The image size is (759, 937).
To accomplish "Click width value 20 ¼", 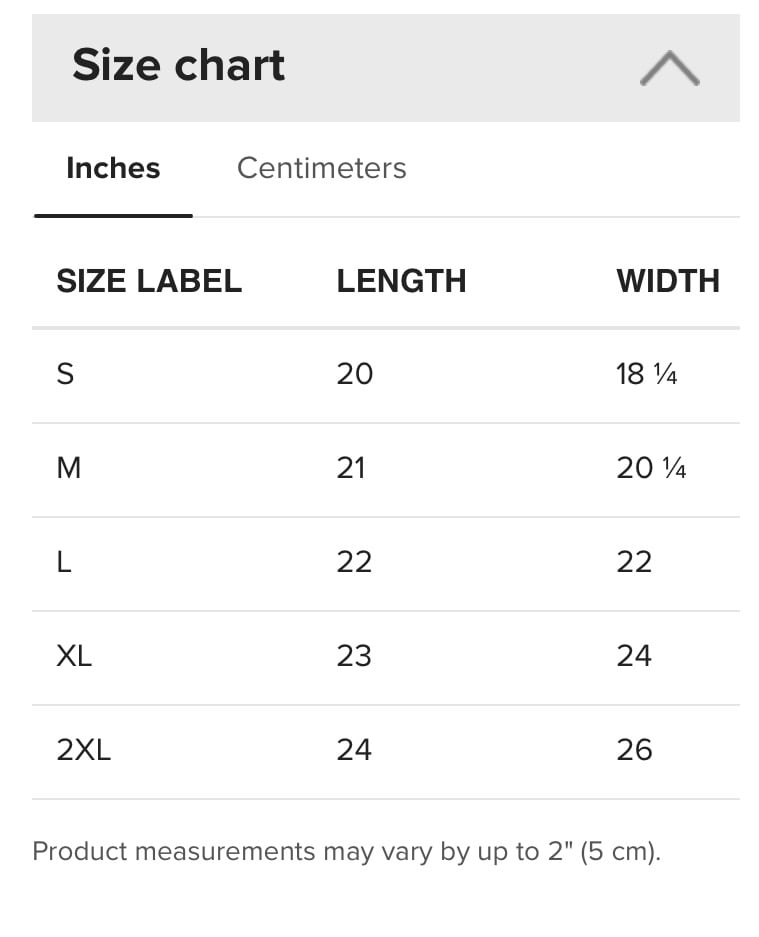I will click(x=651, y=468).
